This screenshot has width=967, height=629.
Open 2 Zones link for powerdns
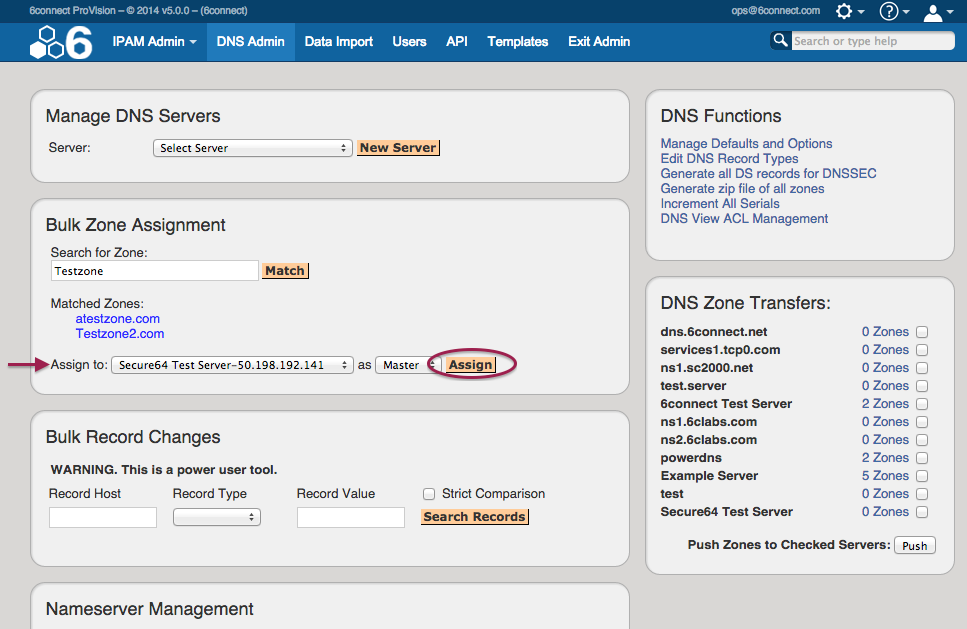point(885,458)
